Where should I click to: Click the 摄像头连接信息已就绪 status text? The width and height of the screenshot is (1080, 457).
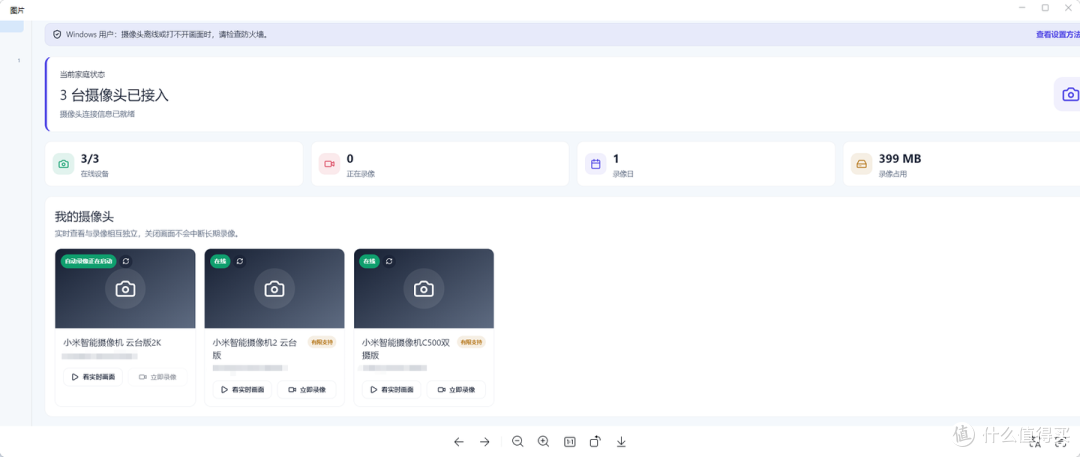tap(97, 114)
